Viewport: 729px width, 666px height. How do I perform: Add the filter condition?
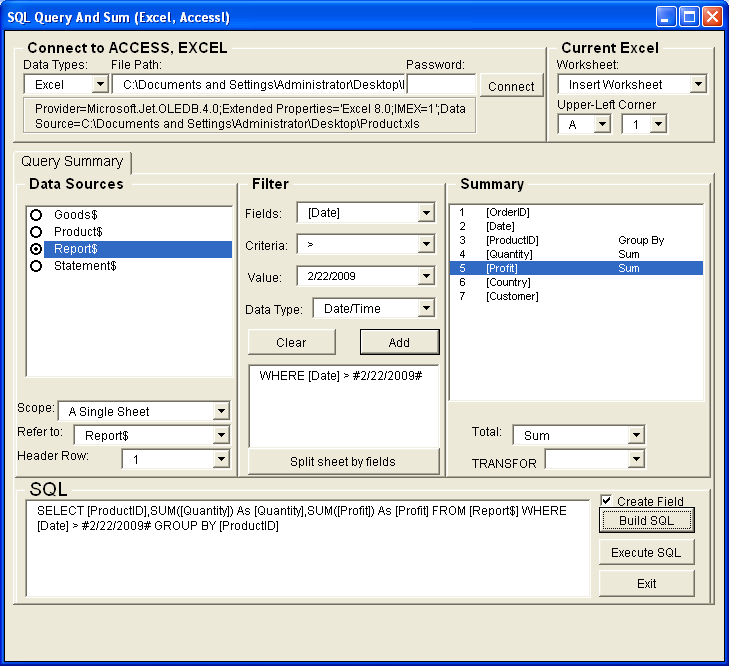(x=399, y=342)
